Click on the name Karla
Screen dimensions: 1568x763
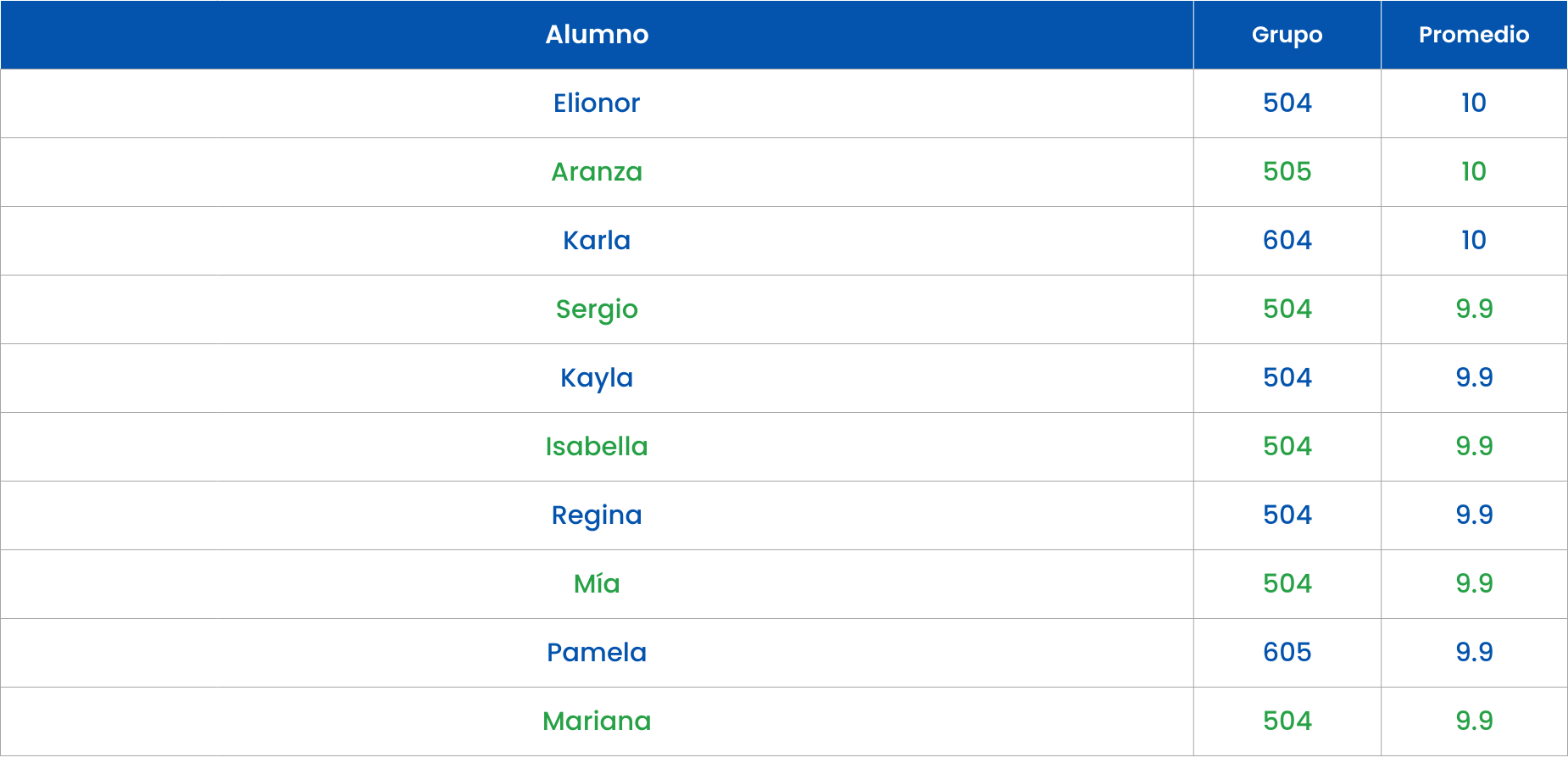click(x=597, y=241)
